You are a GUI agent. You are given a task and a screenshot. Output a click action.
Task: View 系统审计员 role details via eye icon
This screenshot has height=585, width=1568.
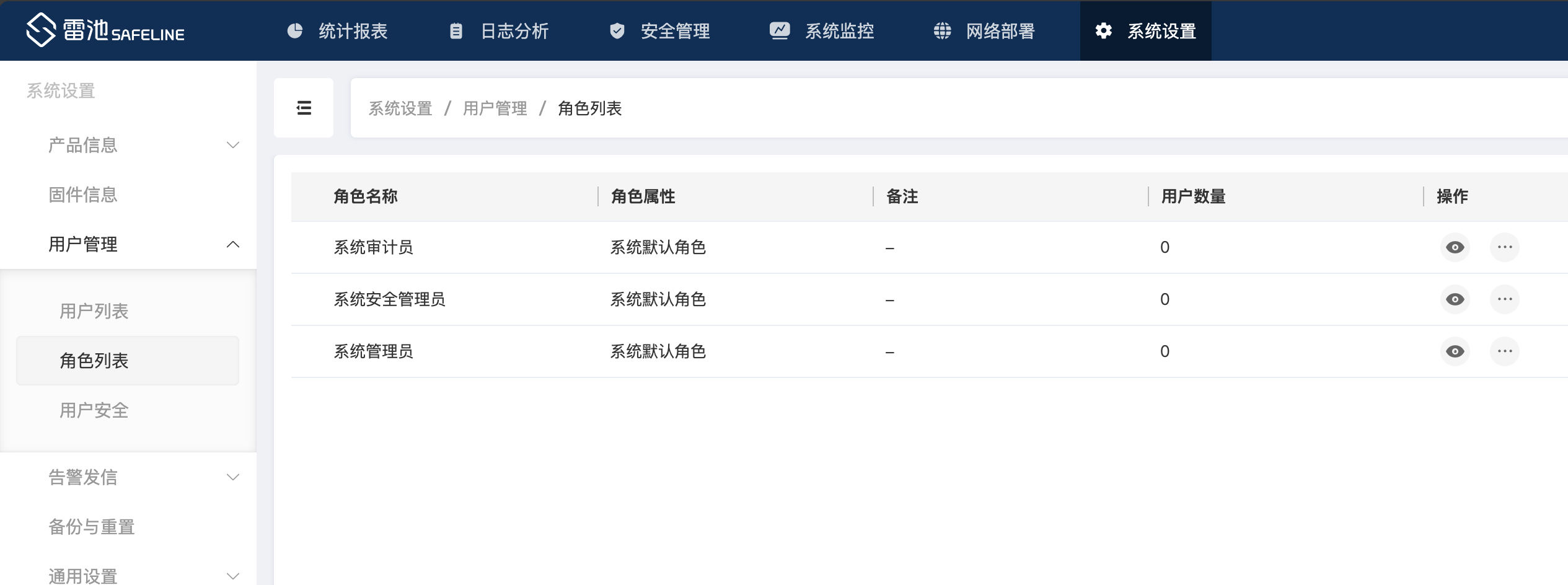[1455, 247]
